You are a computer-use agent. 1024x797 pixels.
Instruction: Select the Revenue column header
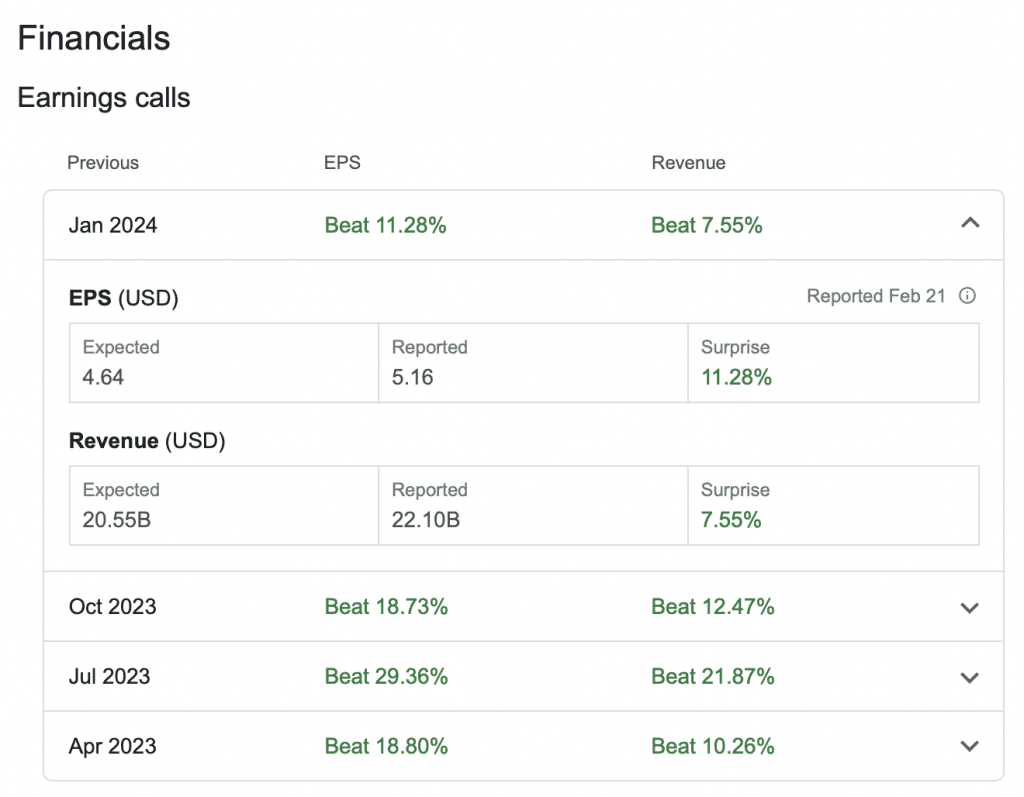tap(689, 162)
